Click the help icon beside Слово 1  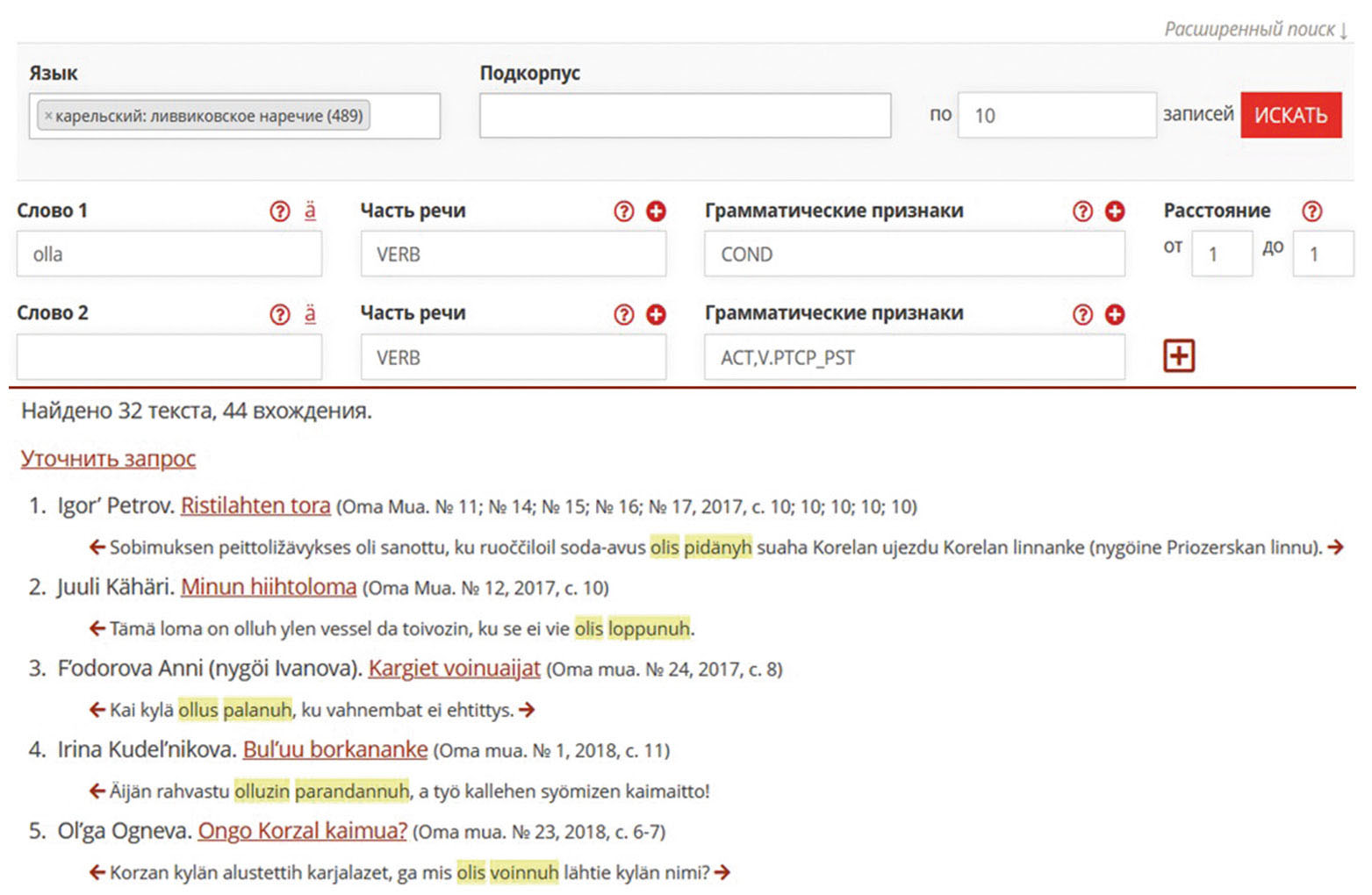(x=279, y=211)
